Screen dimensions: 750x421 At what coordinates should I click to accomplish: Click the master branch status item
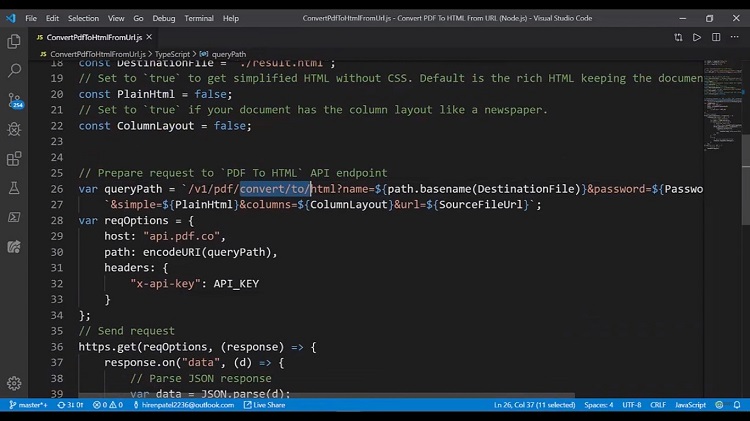click(28, 405)
